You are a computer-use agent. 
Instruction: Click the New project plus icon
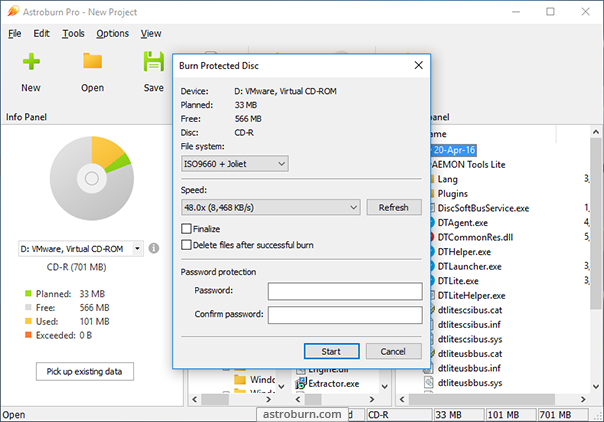tap(31, 62)
